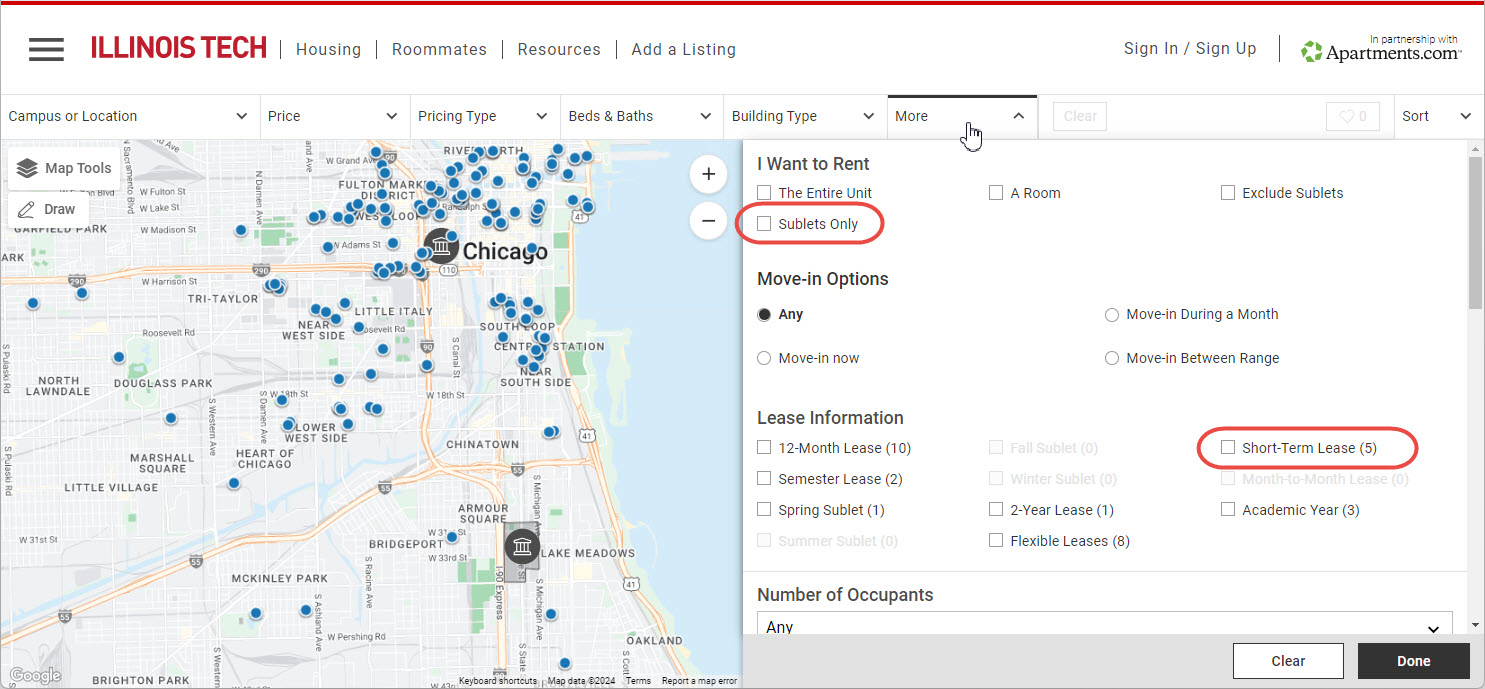Open the hamburger main menu

46,49
